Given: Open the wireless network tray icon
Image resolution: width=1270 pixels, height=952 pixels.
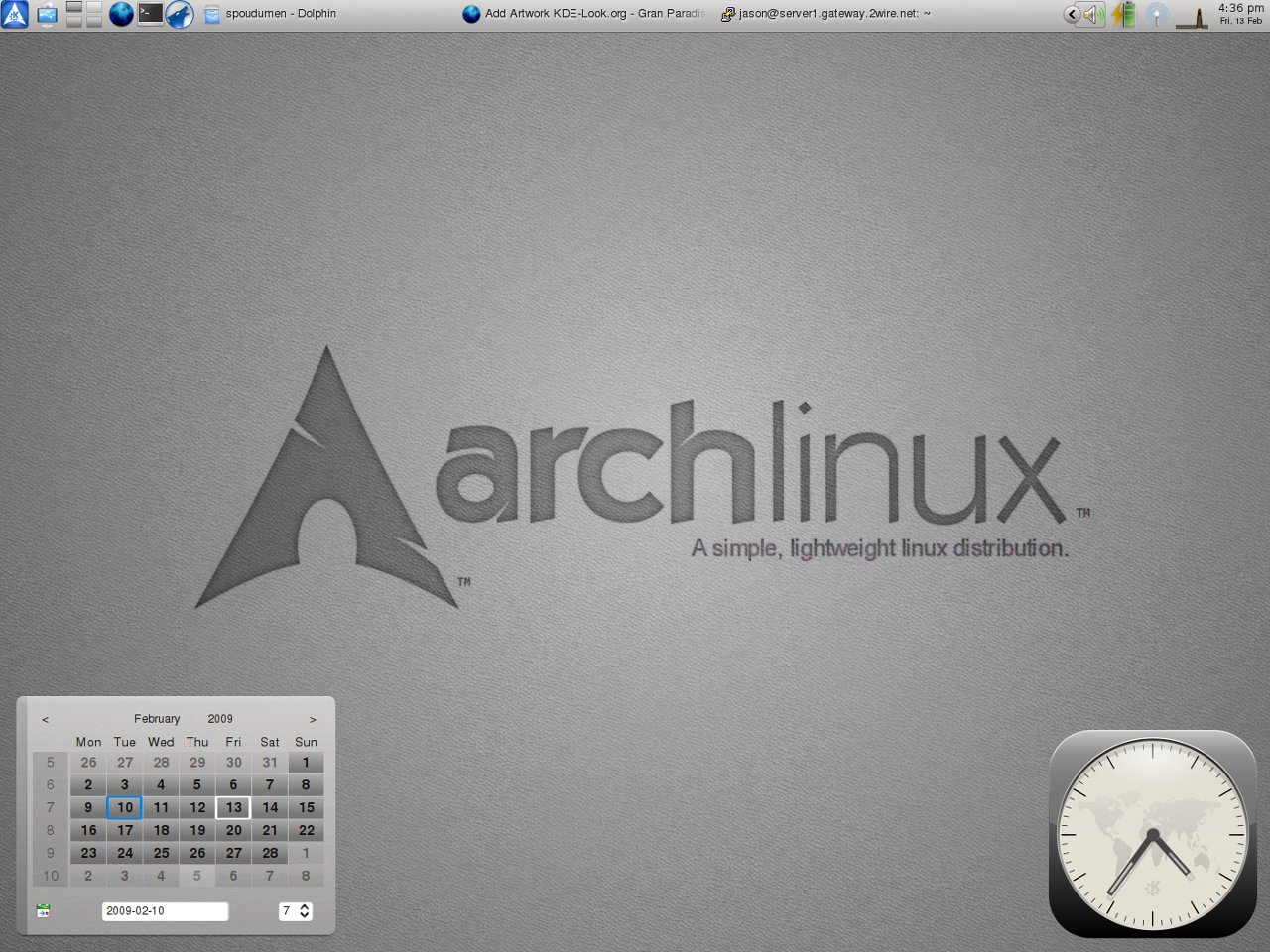Looking at the screenshot, I should [1155, 14].
